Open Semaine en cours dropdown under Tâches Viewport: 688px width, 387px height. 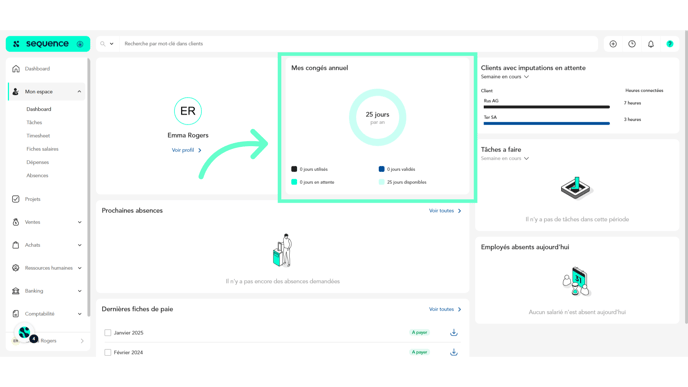pyautogui.click(x=505, y=158)
